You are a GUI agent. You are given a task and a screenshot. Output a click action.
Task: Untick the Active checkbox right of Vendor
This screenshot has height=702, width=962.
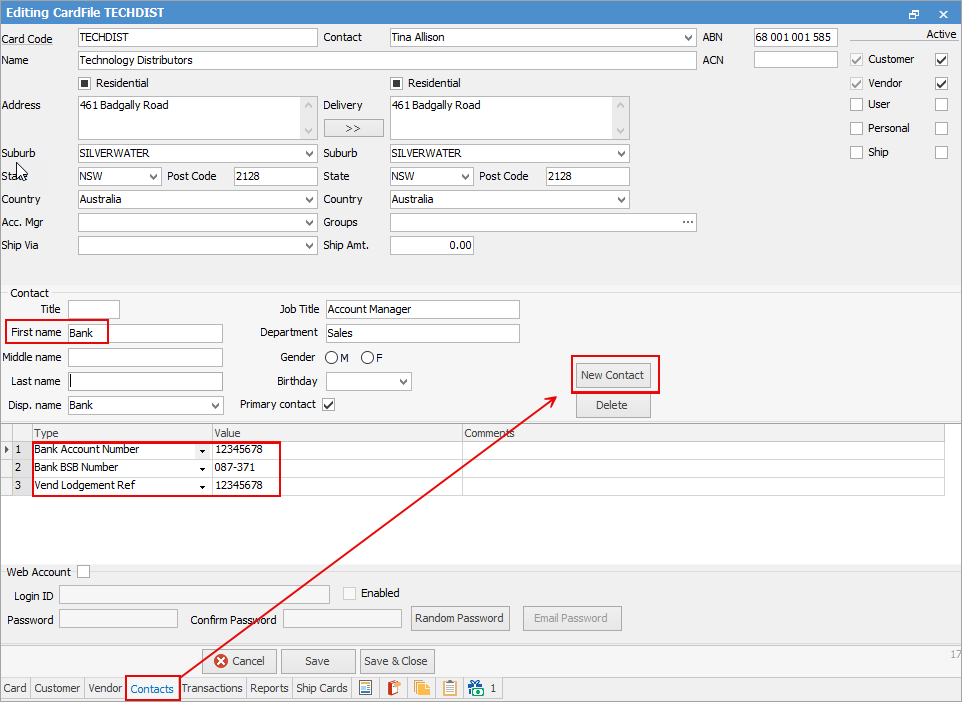point(941,83)
